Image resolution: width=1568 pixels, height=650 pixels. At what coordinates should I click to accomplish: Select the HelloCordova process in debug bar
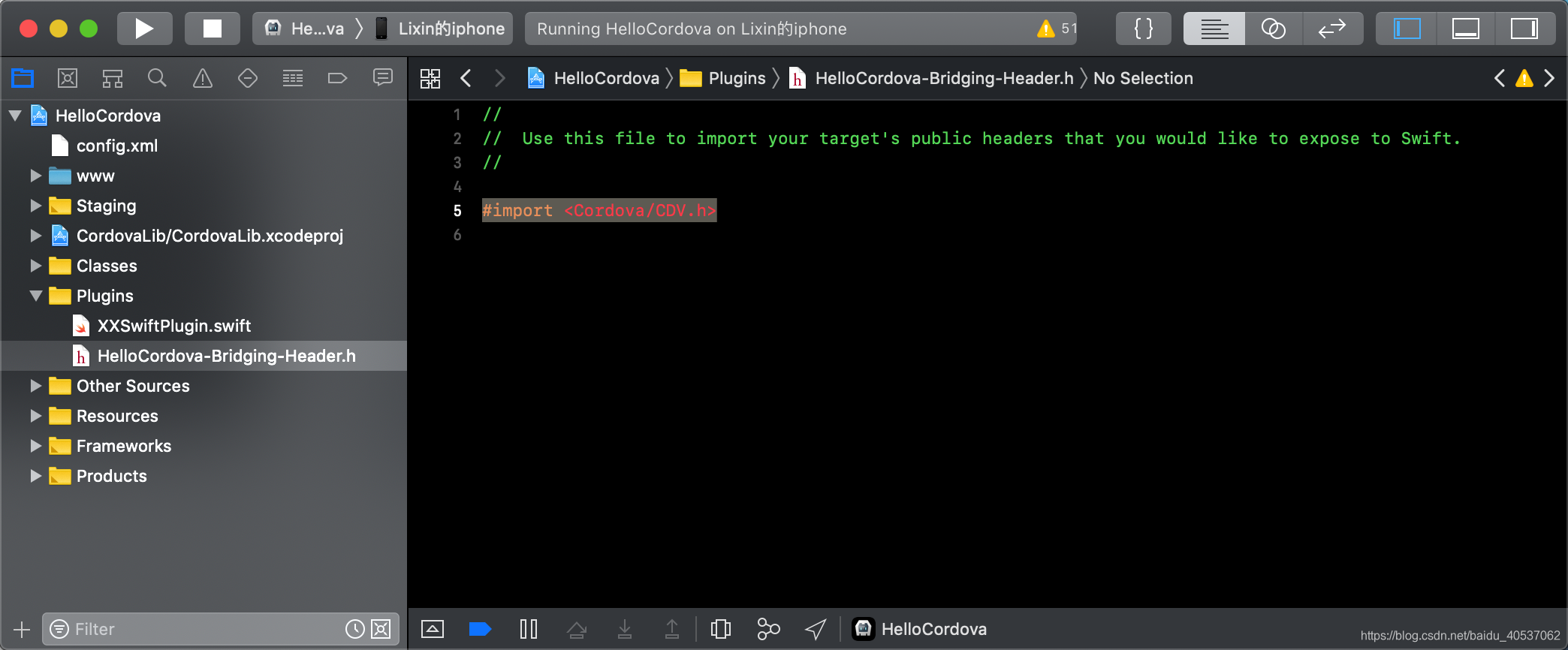coord(921,629)
